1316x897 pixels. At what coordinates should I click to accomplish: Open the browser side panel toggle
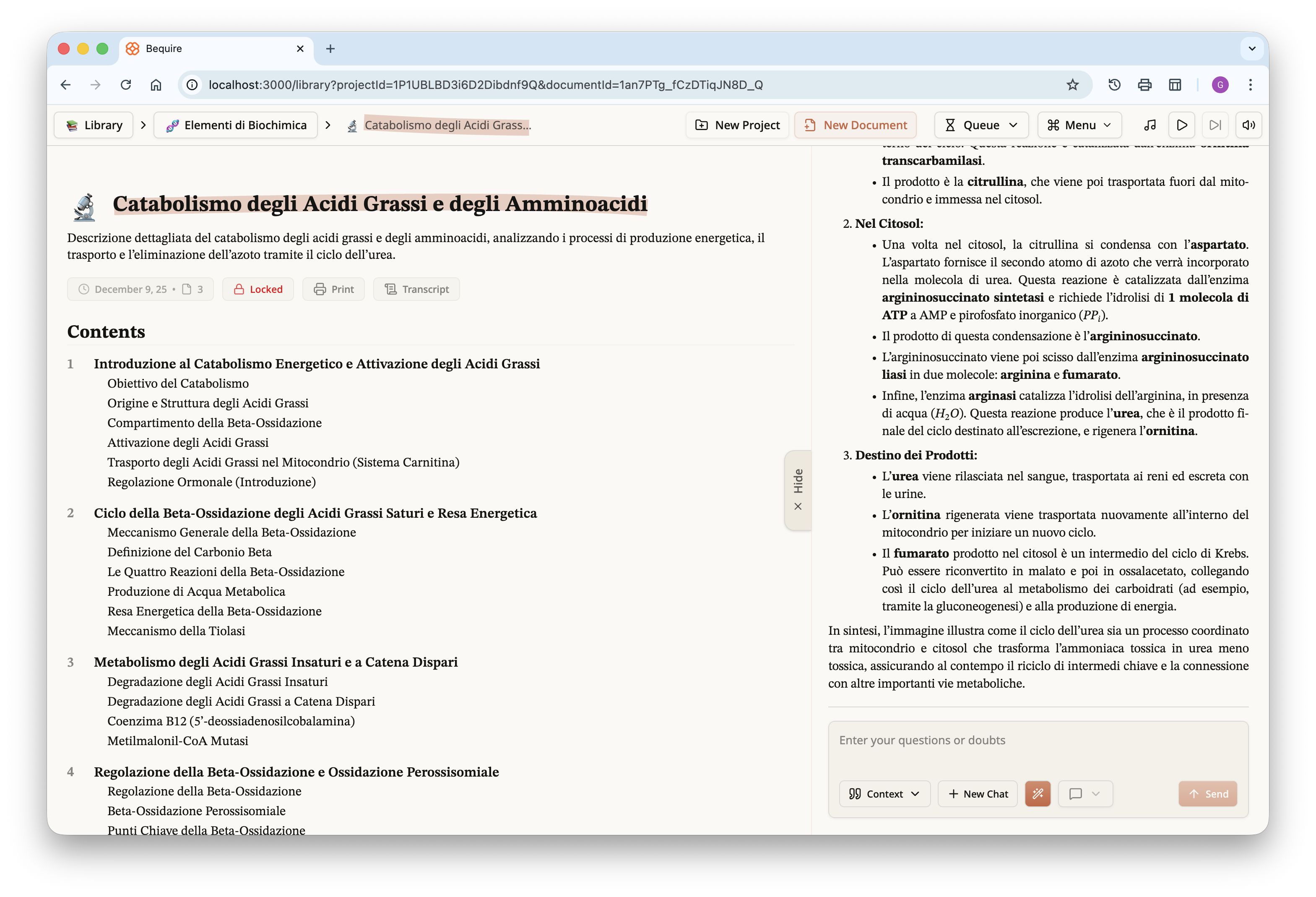pos(1175,85)
